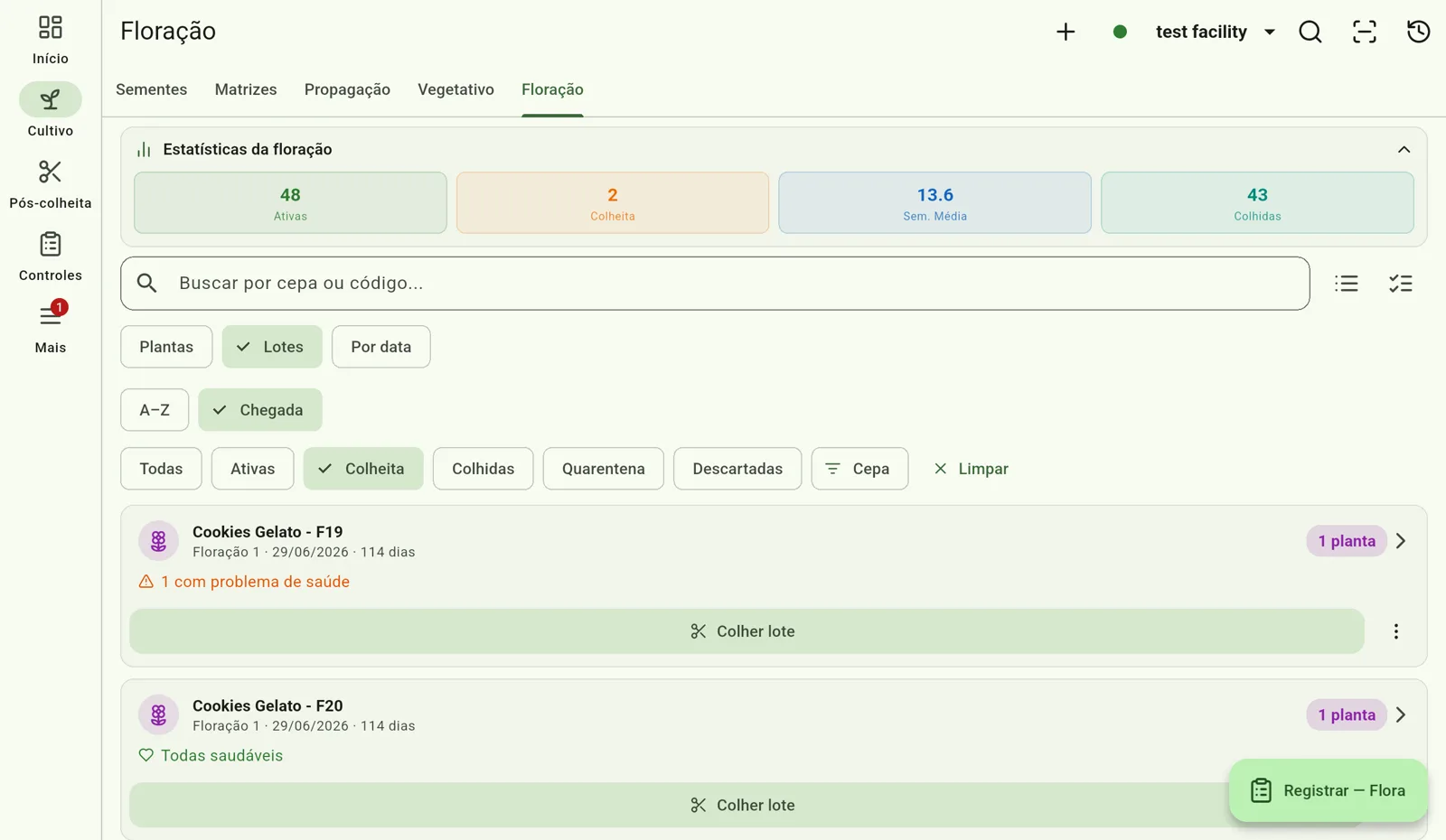
Task: Select the Por data view chip
Action: 381,347
